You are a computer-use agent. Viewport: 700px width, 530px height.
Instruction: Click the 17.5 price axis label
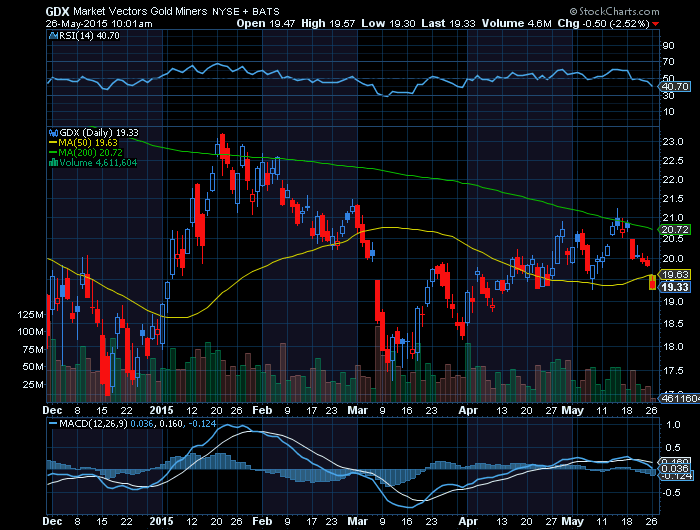(x=673, y=371)
